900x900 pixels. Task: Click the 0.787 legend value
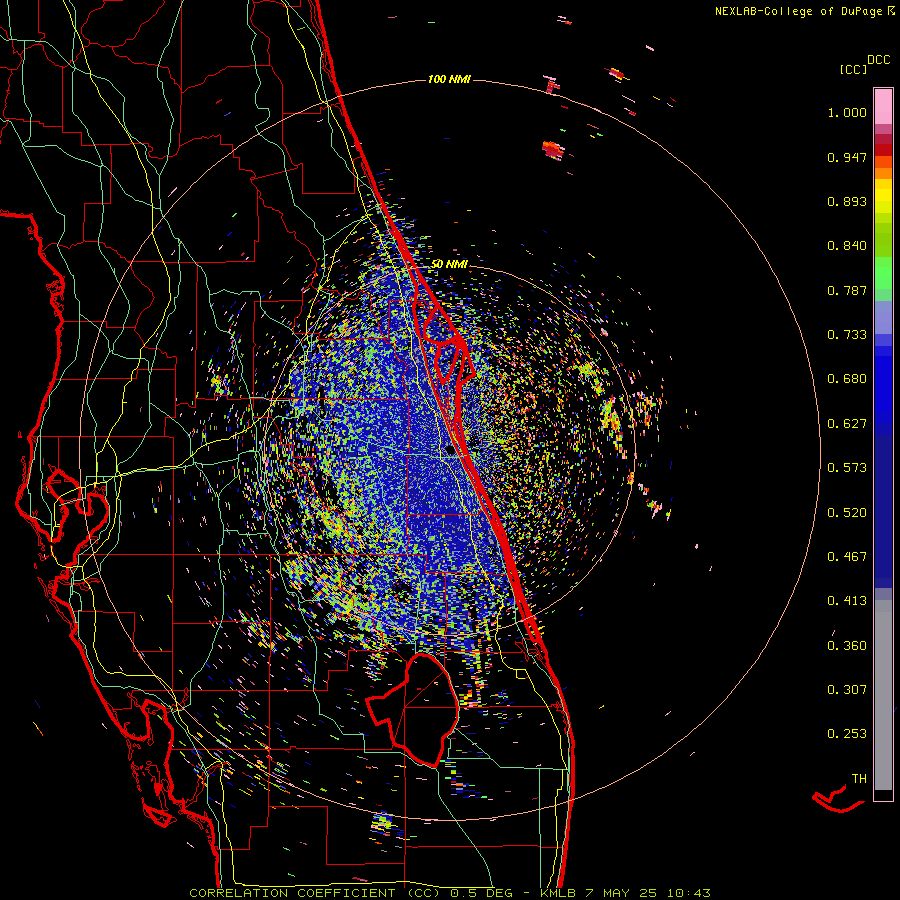[x=847, y=290]
